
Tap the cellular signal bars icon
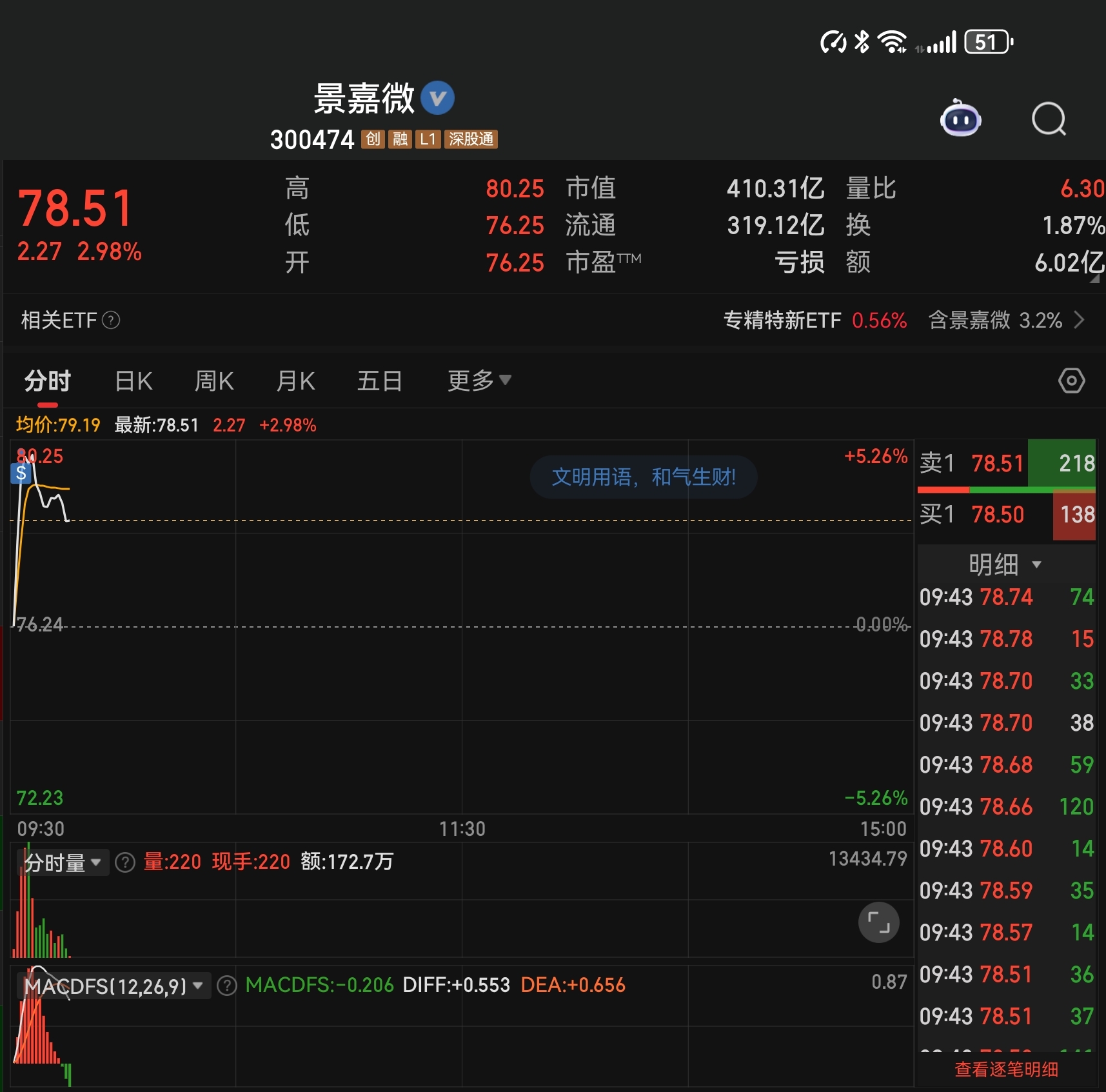pos(941,43)
